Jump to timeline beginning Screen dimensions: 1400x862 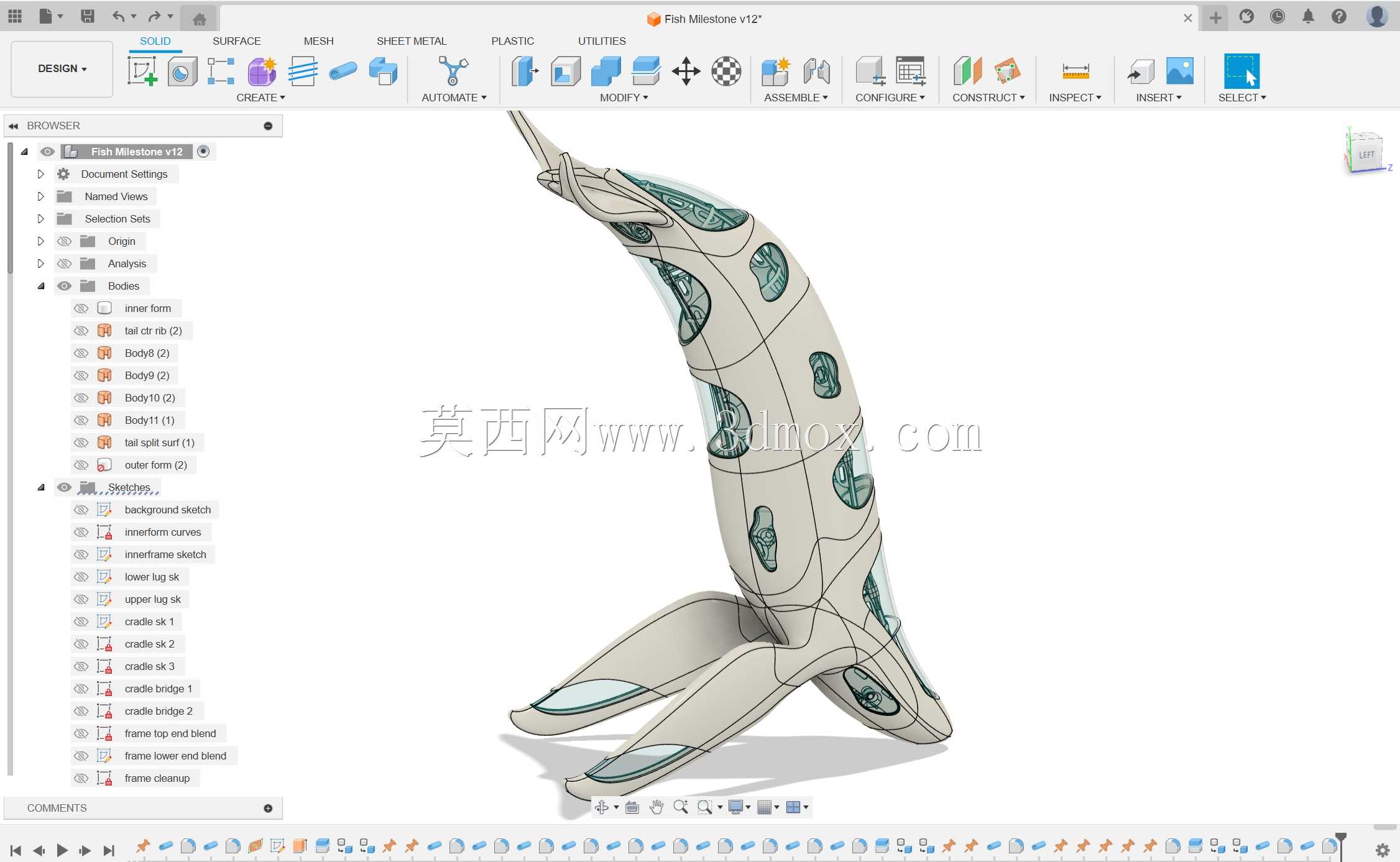(x=16, y=850)
